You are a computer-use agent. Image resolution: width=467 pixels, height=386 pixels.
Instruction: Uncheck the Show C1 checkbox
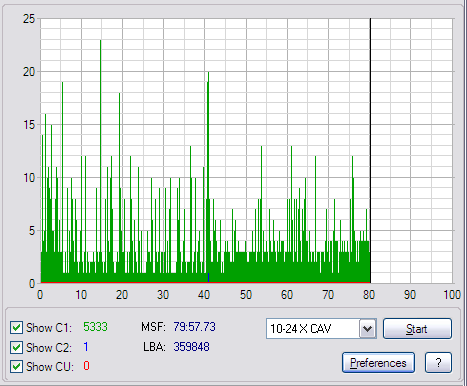coord(16,327)
